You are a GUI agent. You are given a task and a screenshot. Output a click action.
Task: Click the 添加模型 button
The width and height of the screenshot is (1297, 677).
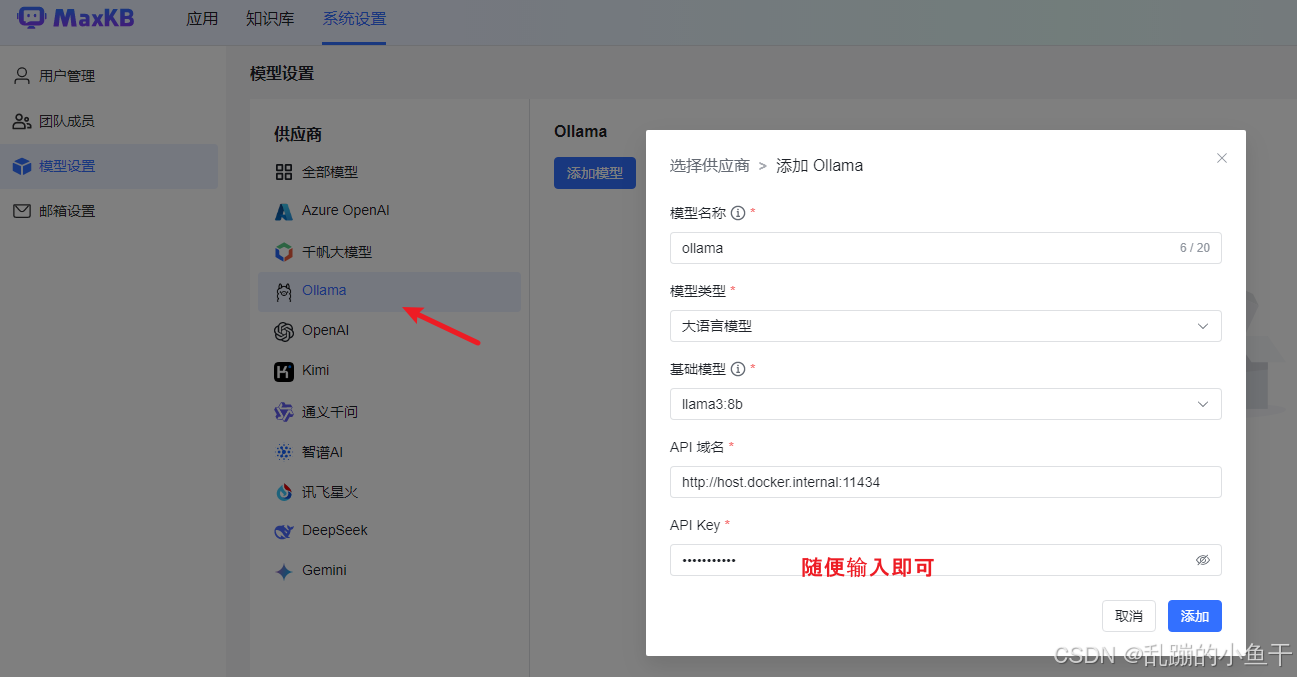pyautogui.click(x=595, y=173)
